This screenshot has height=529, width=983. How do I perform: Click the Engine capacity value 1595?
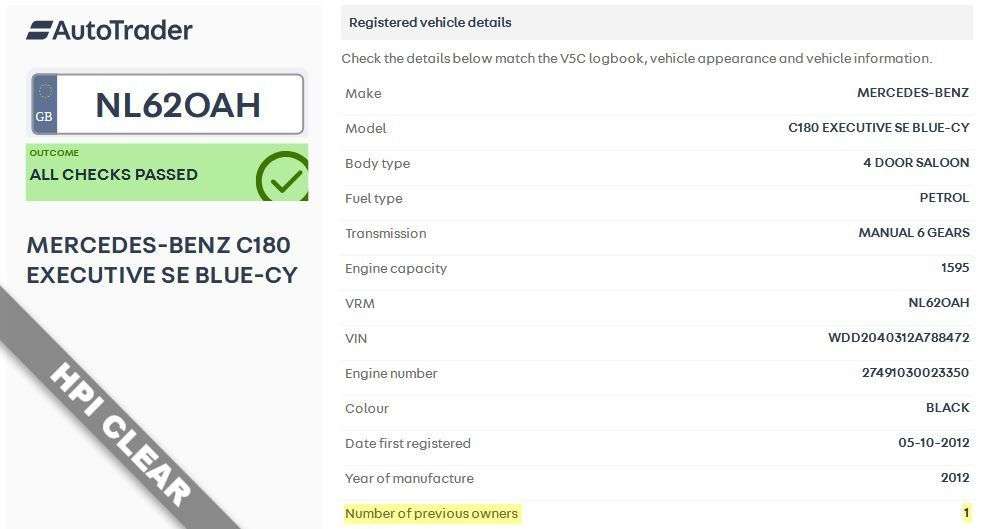tap(954, 268)
